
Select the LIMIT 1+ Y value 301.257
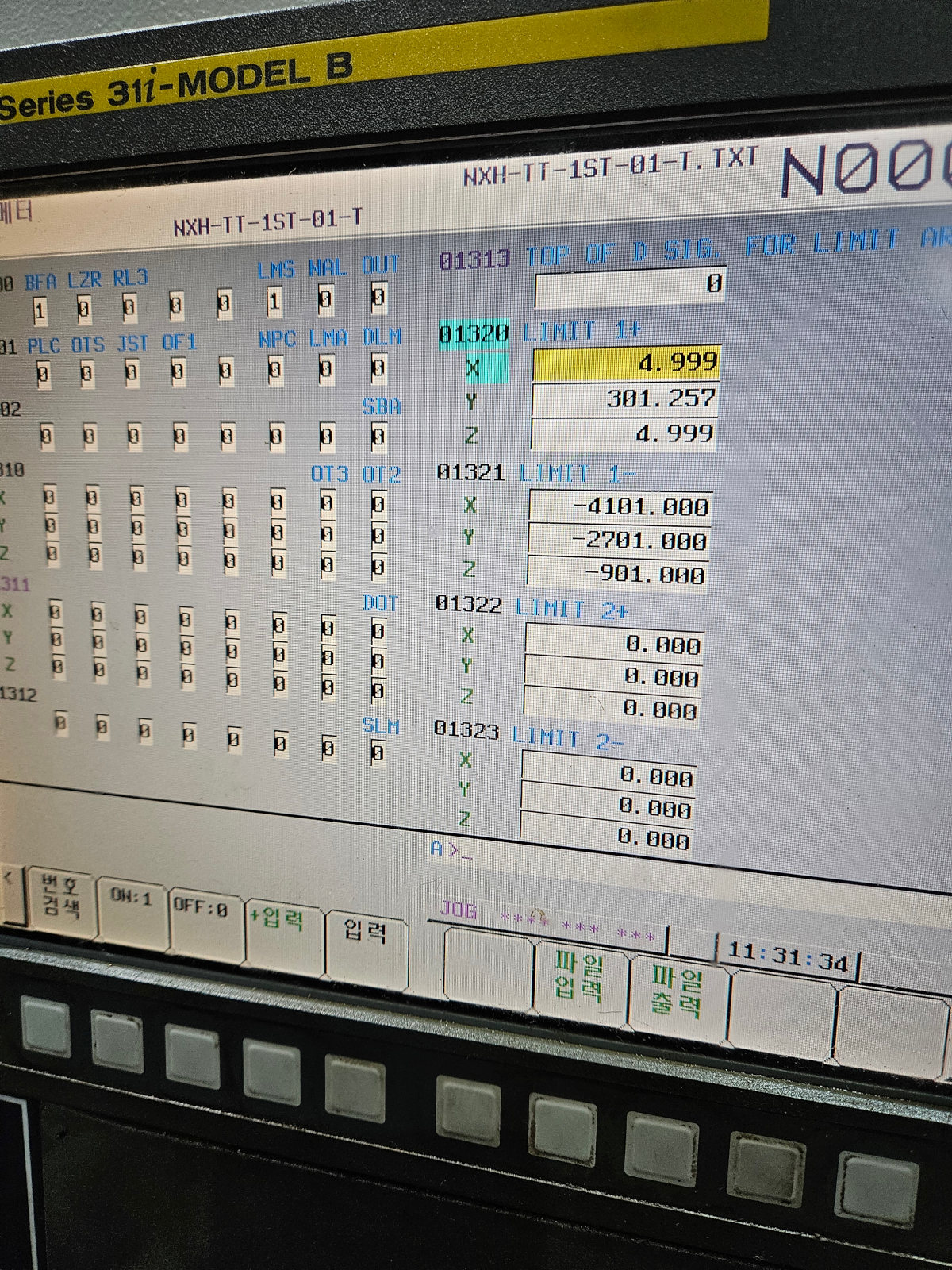coord(625,398)
